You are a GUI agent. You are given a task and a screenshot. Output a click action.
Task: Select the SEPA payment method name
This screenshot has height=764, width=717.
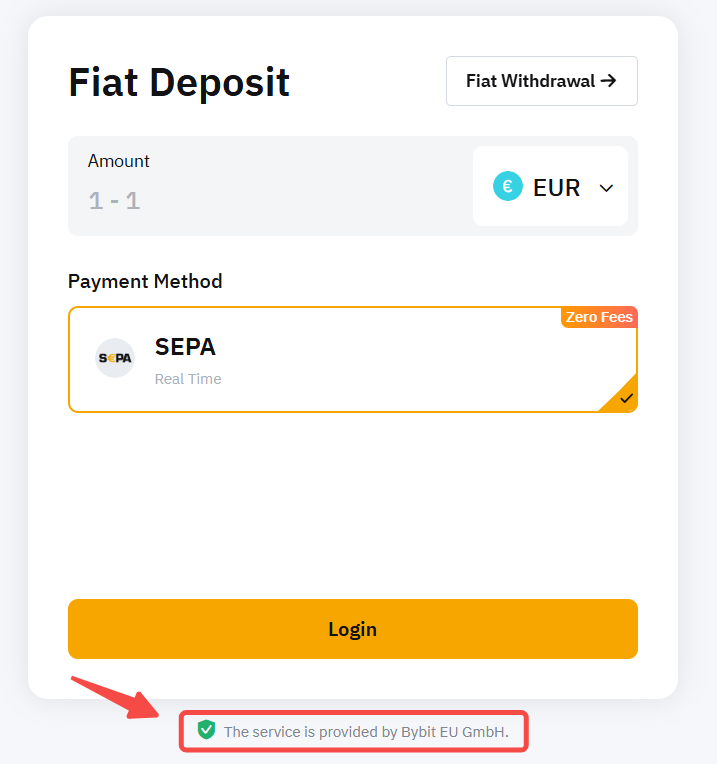click(x=185, y=347)
